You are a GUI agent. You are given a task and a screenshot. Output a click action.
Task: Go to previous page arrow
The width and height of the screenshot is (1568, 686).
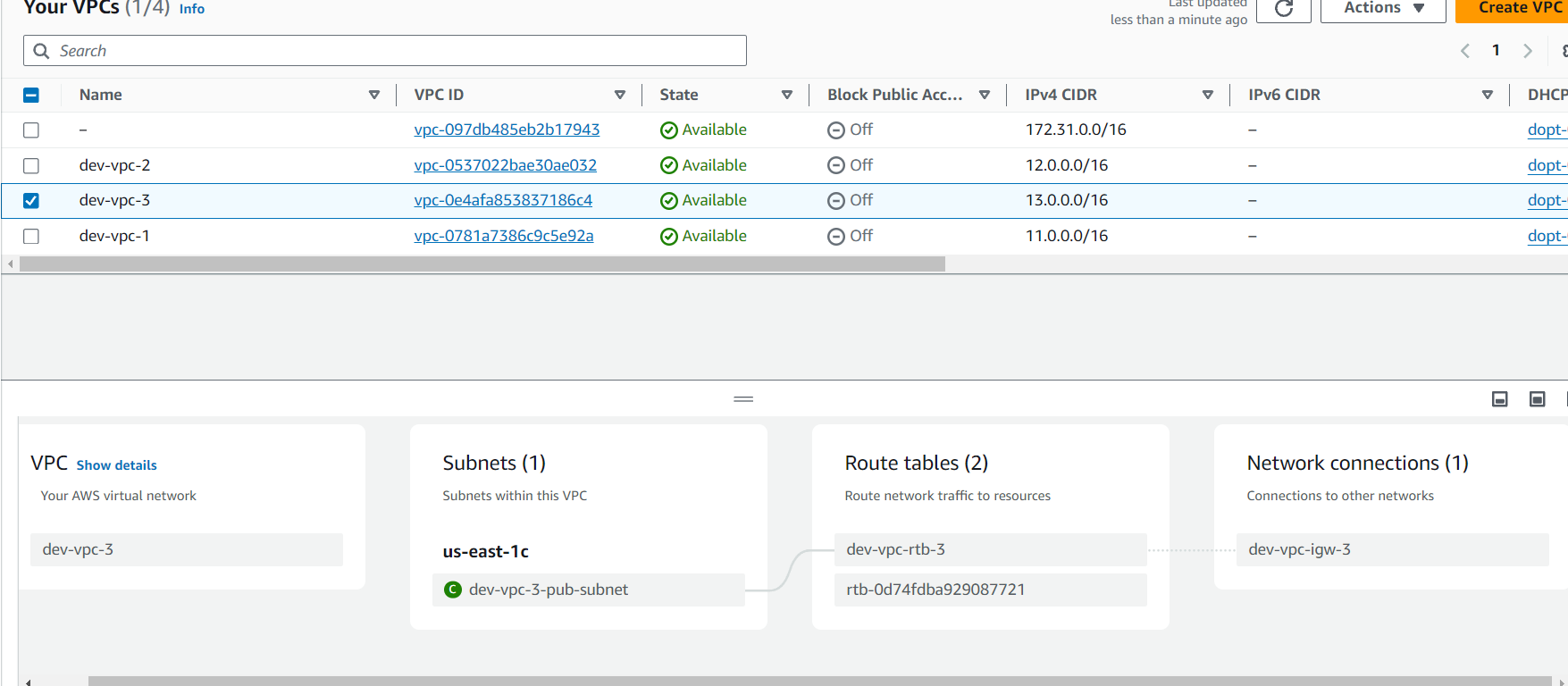coord(1465,51)
